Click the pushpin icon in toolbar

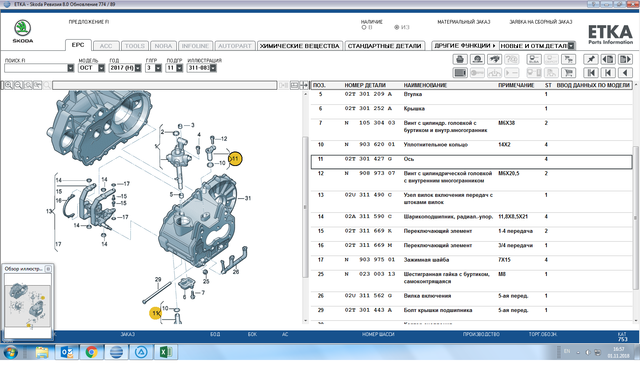591,60
